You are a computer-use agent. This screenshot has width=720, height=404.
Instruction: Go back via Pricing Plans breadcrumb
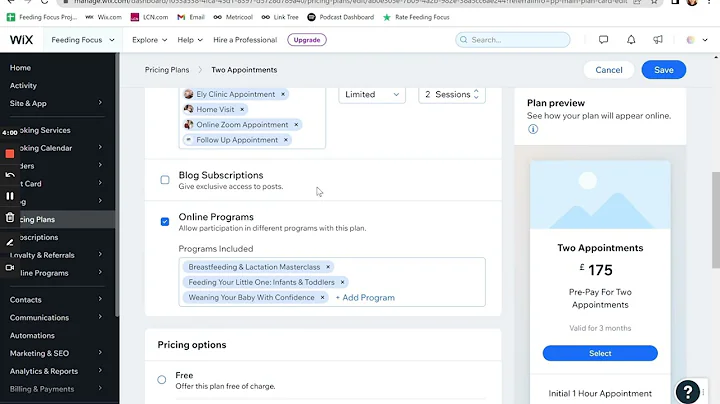pos(167,70)
